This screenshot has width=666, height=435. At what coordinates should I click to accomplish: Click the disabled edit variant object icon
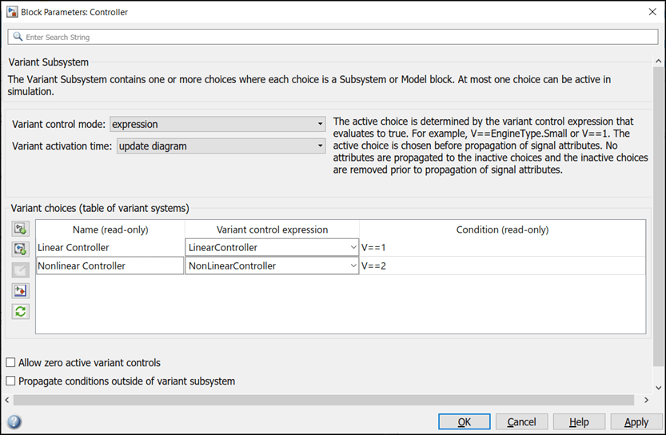pyautogui.click(x=20, y=270)
